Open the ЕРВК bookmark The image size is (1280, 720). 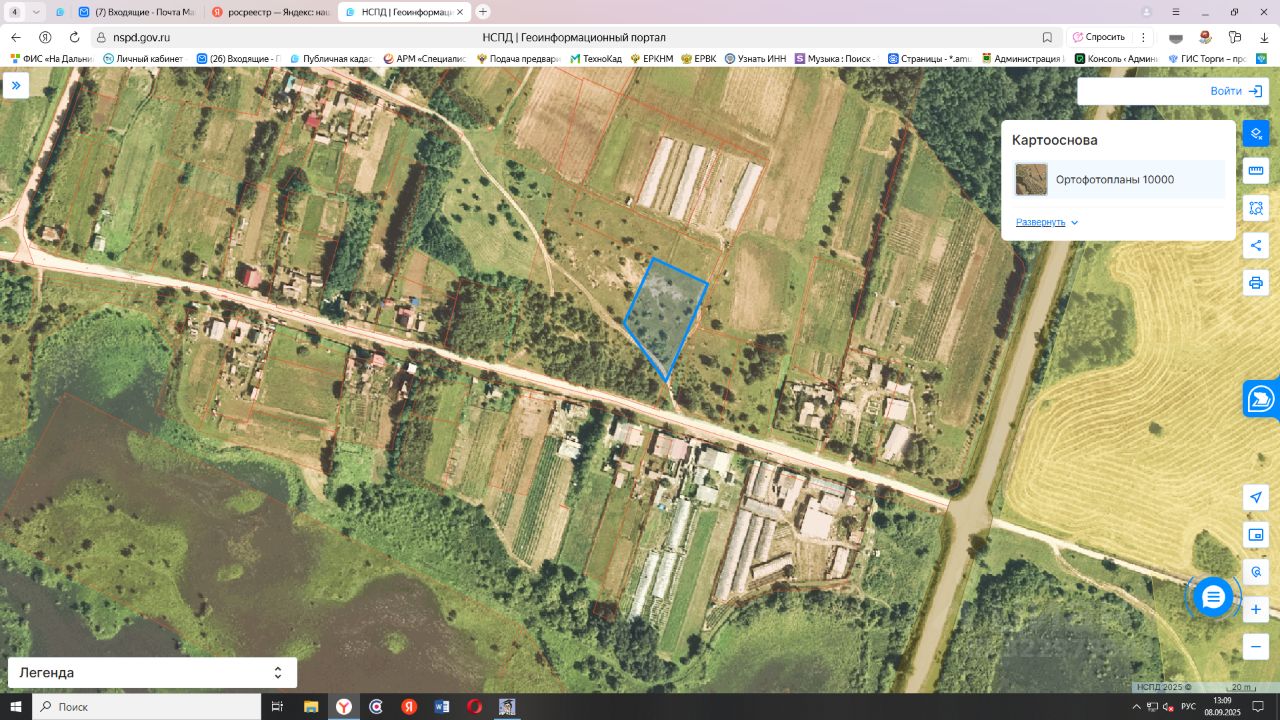(699, 59)
